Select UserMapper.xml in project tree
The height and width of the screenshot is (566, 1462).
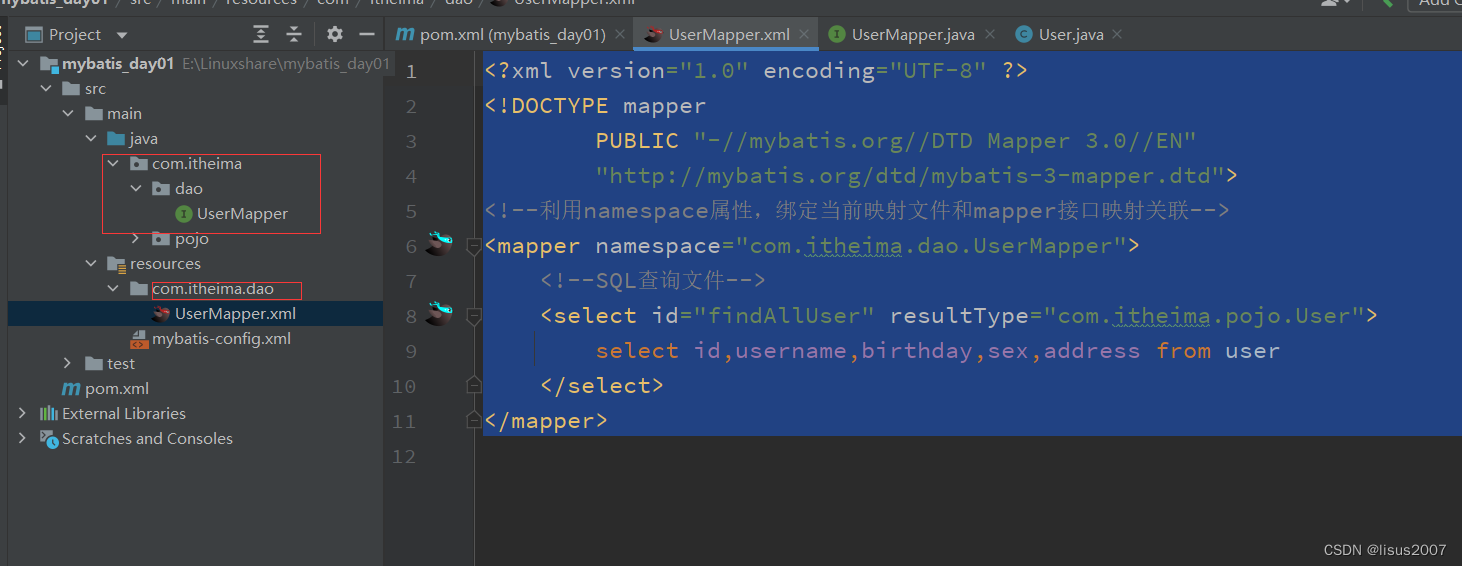[235, 314]
